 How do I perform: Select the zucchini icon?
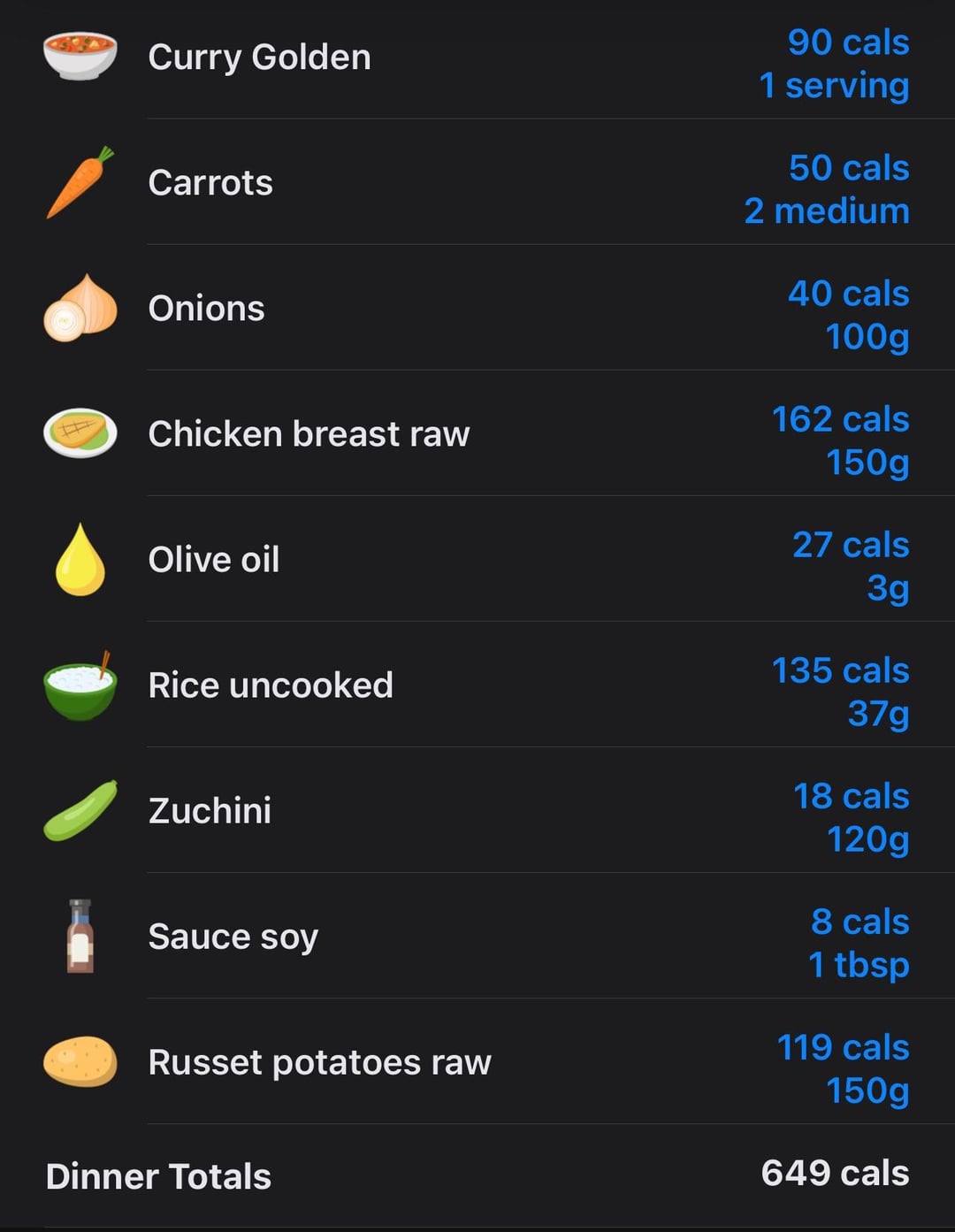click(80, 810)
